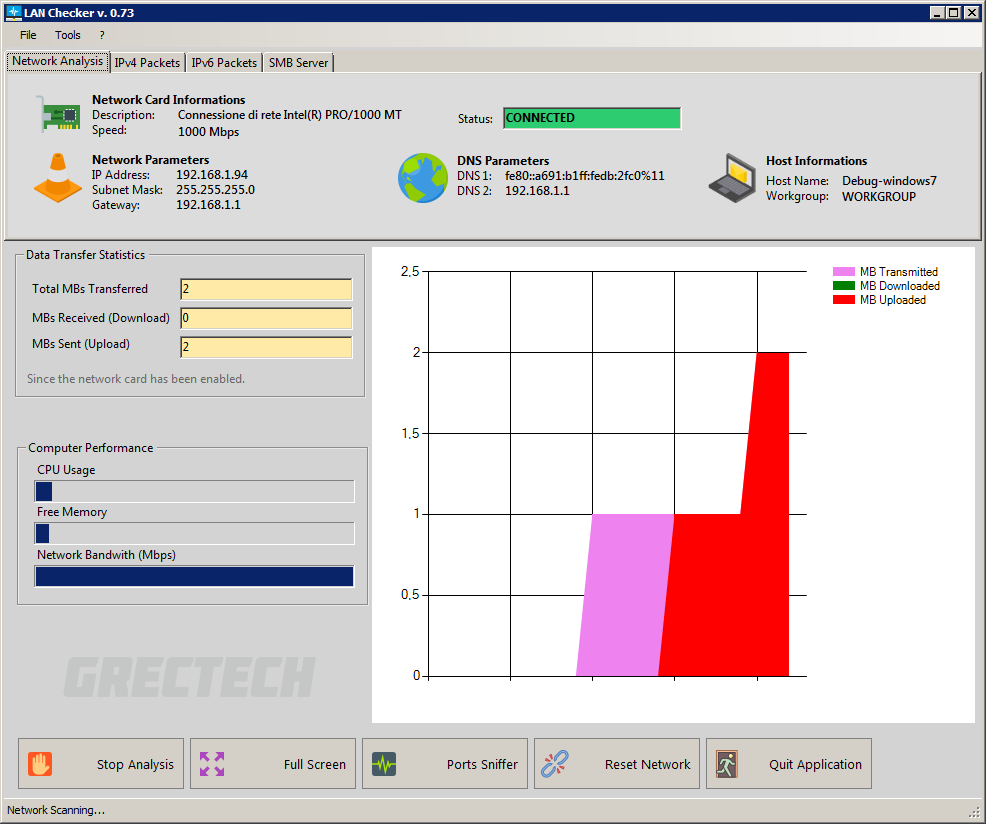Click the Intel PRO/1000 MT description text
986x824 pixels.
tap(289, 115)
